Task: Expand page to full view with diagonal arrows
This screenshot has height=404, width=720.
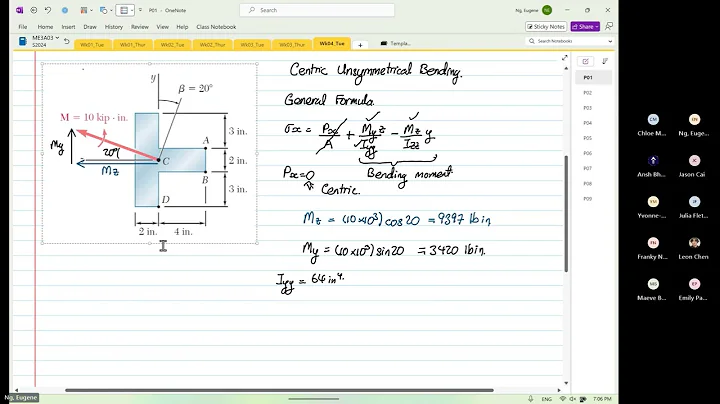Action: point(565,58)
